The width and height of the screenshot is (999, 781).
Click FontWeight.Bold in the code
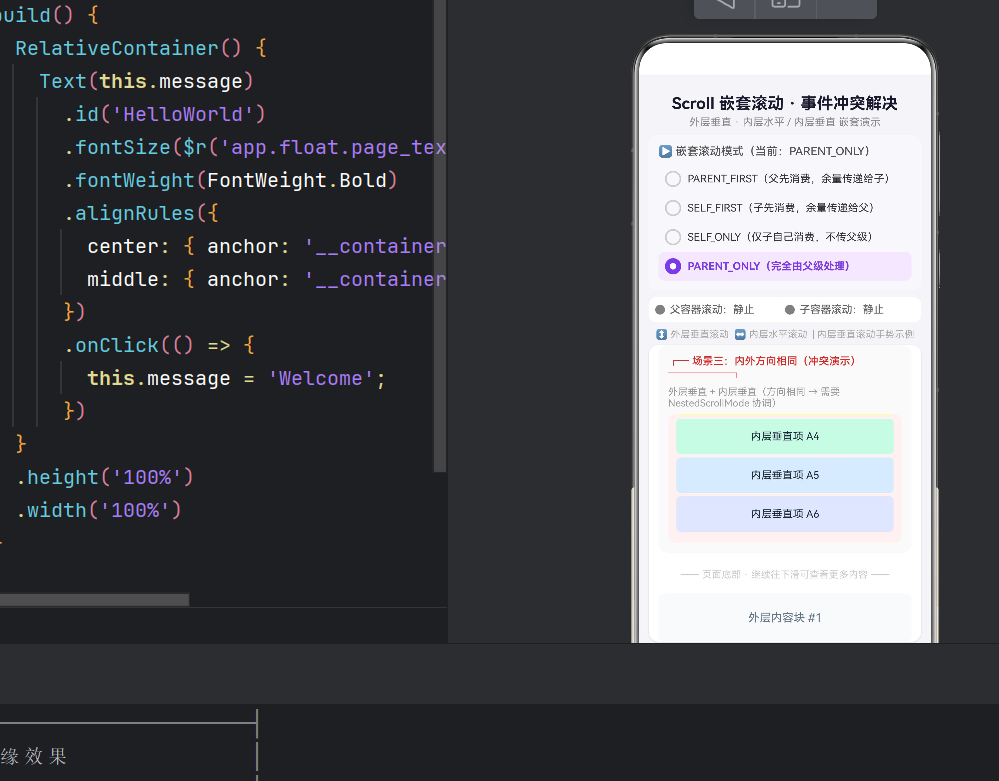pos(296,181)
